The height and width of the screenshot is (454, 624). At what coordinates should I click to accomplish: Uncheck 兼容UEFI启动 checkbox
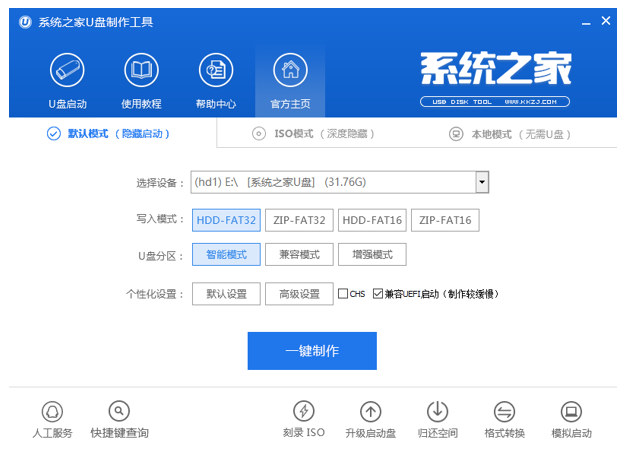point(378,294)
